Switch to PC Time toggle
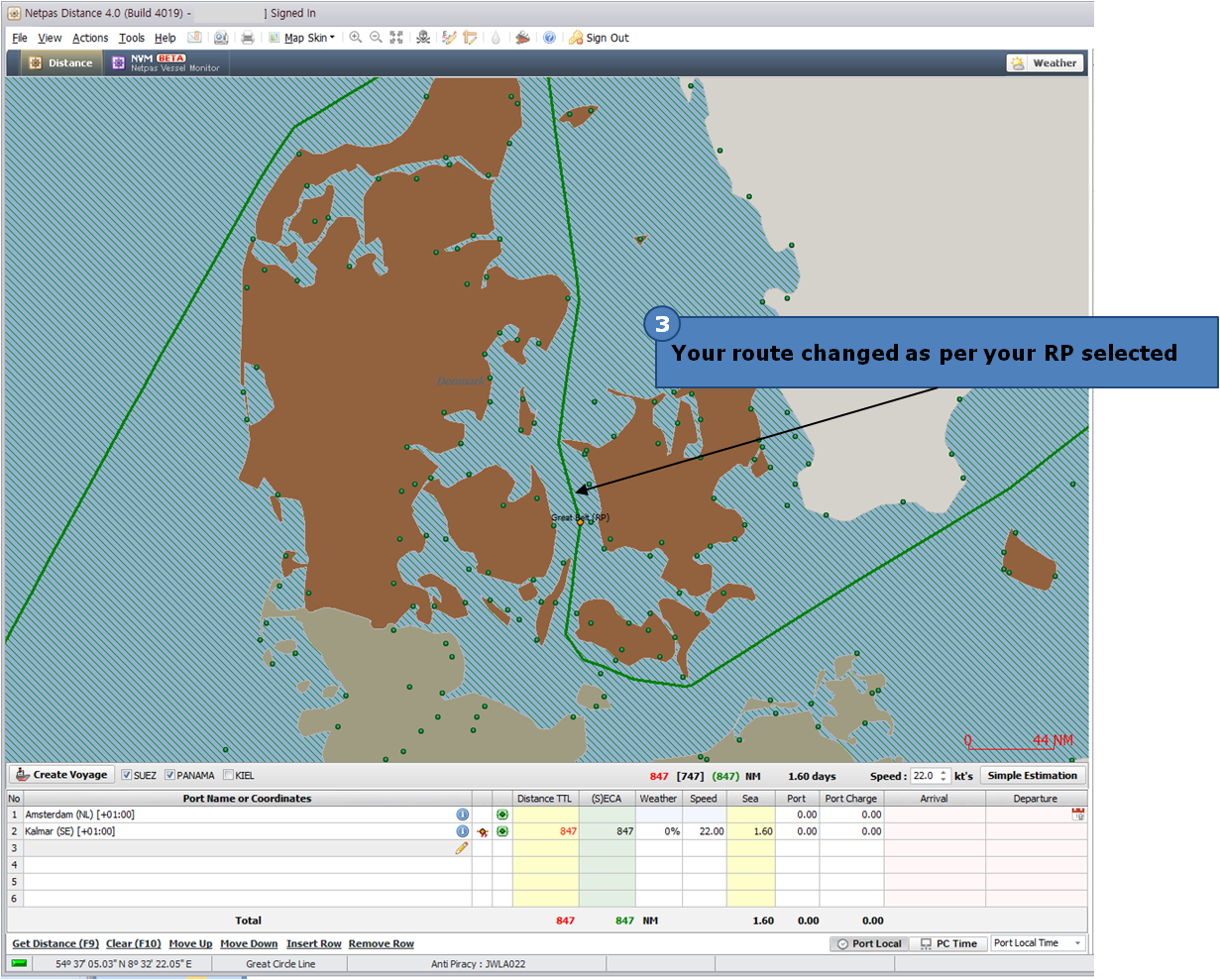The height and width of the screenshot is (980, 1220). pyautogui.click(x=948, y=943)
